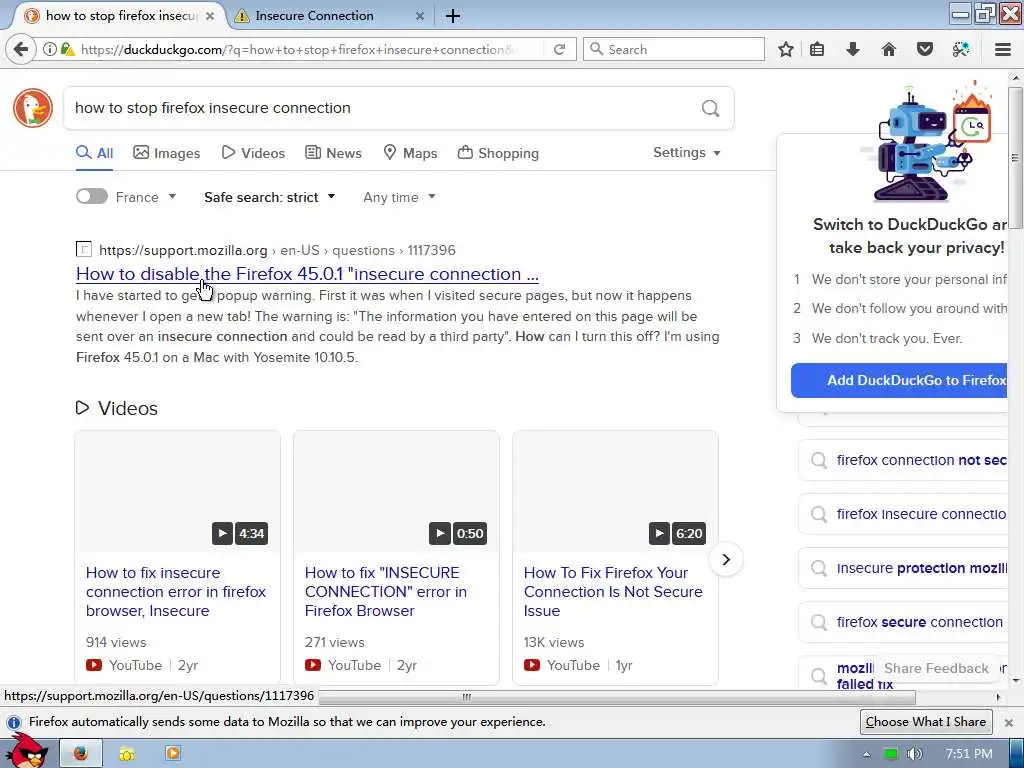Submit search with the magnifier icon
The height and width of the screenshot is (768, 1024).
click(x=711, y=108)
